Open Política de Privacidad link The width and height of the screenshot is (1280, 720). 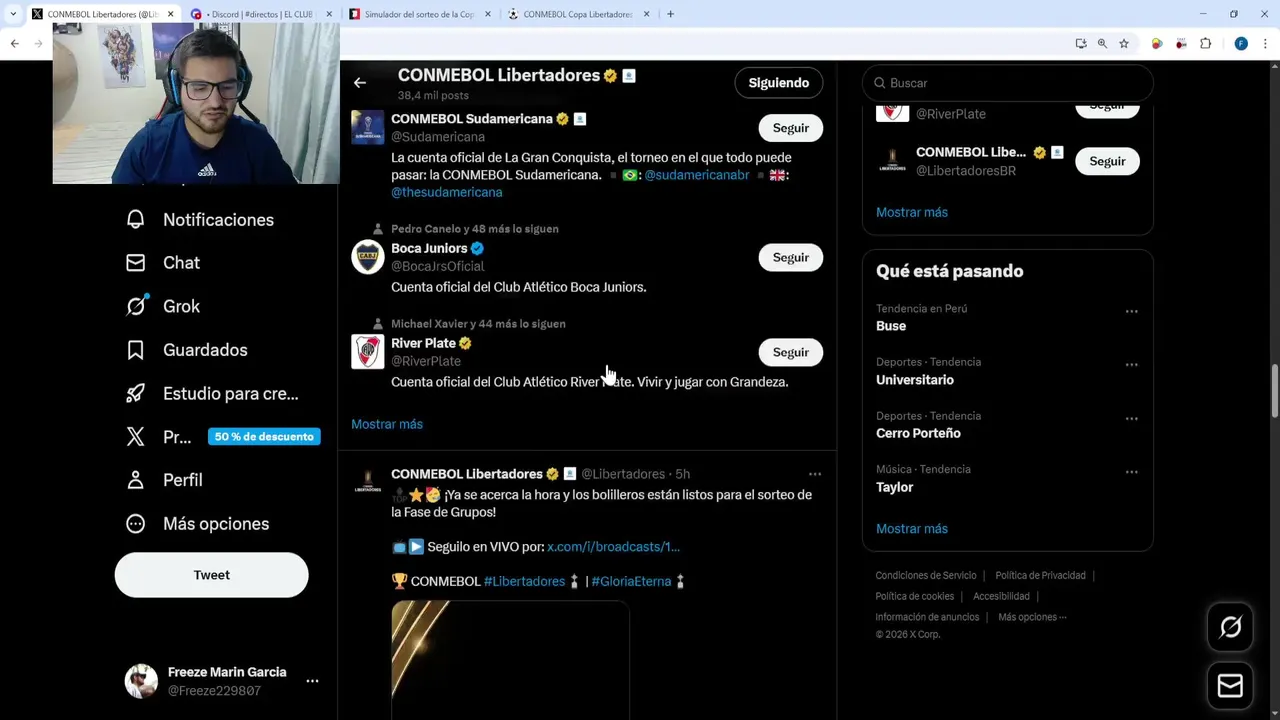tap(1040, 576)
